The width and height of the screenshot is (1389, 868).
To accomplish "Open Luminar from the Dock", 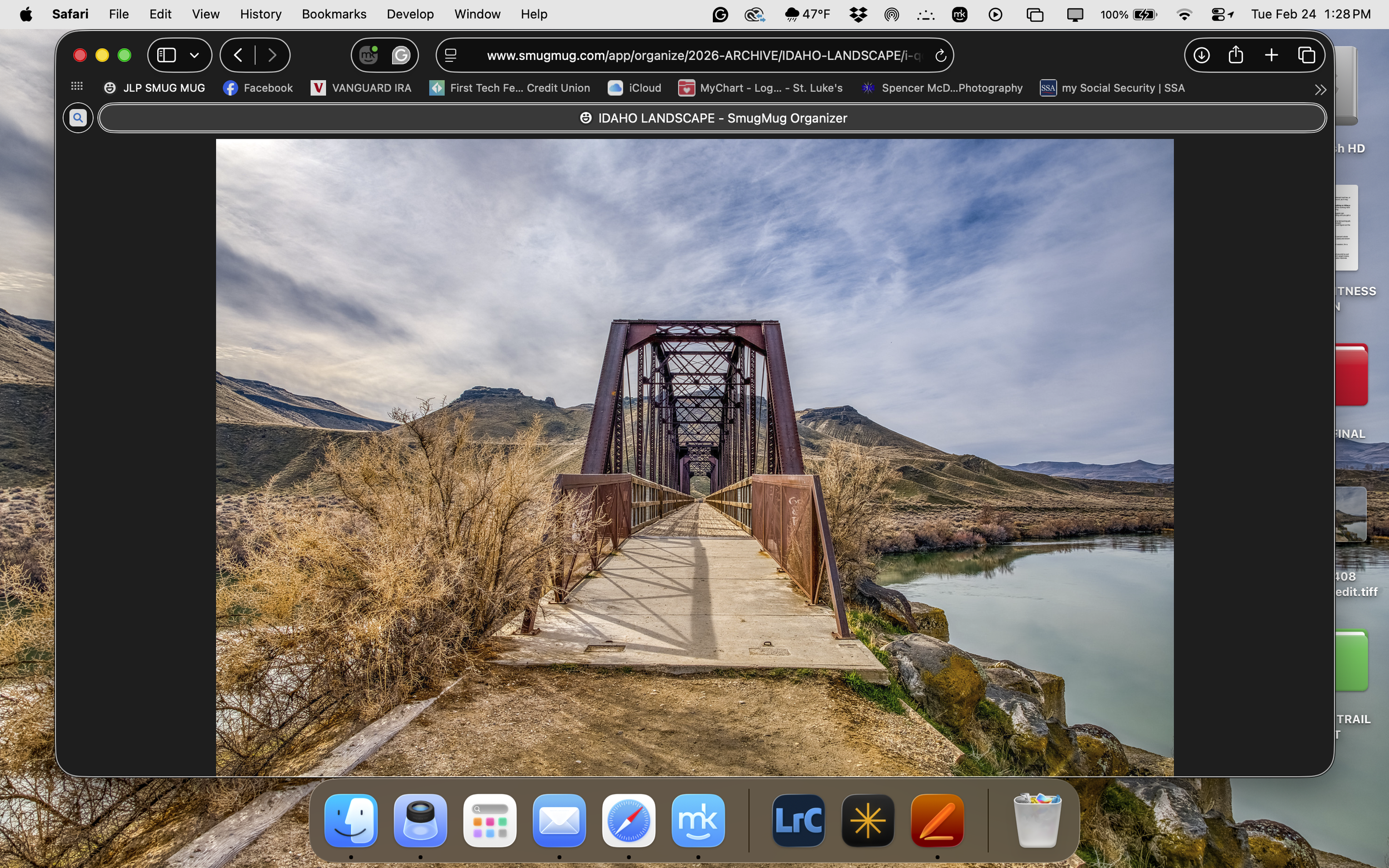I will click(867, 820).
